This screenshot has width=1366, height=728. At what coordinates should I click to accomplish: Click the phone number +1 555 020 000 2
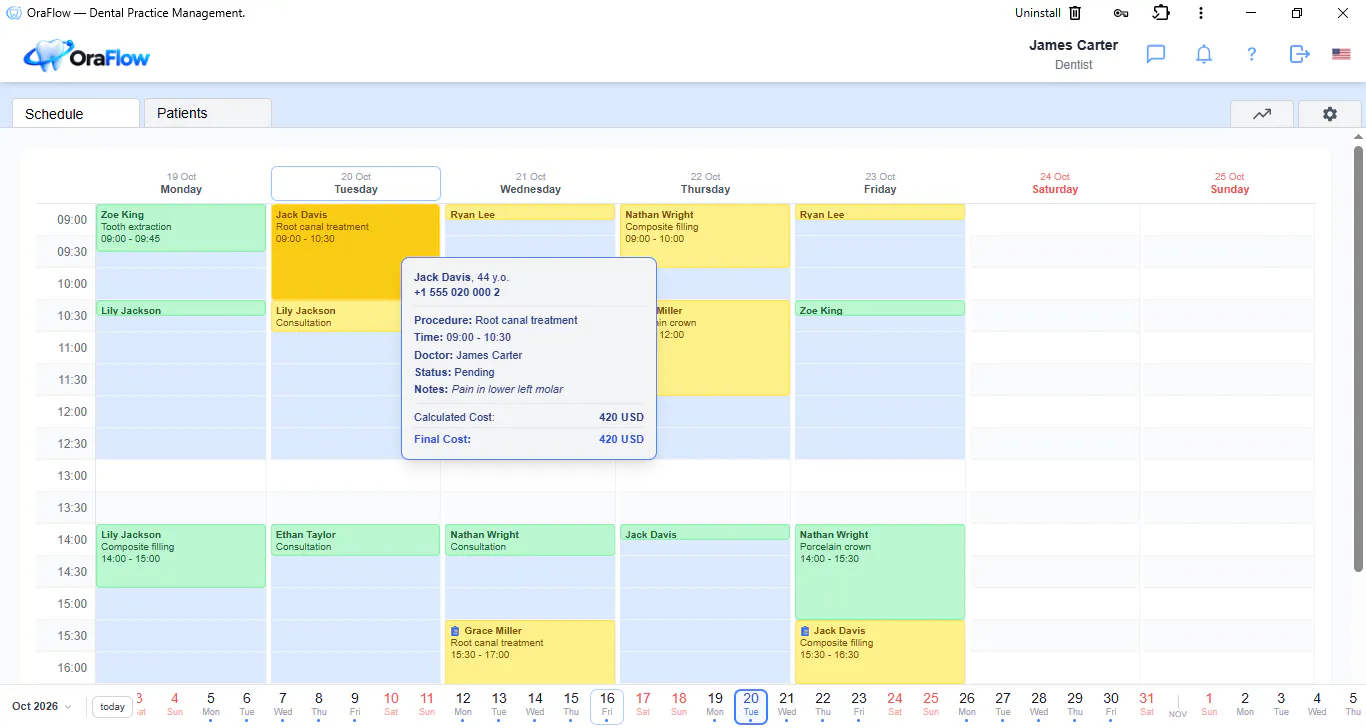pos(457,292)
